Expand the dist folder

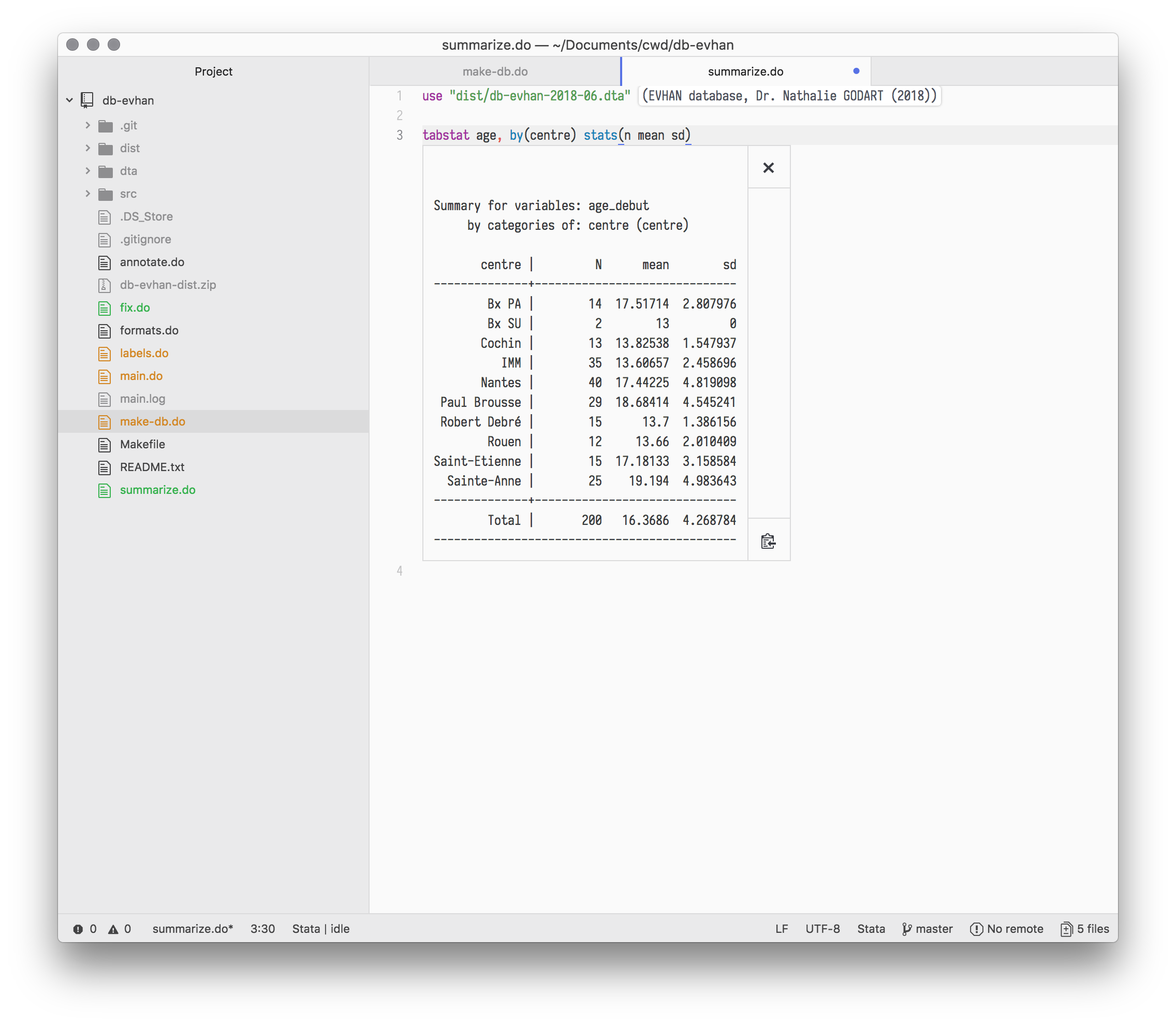(87, 148)
